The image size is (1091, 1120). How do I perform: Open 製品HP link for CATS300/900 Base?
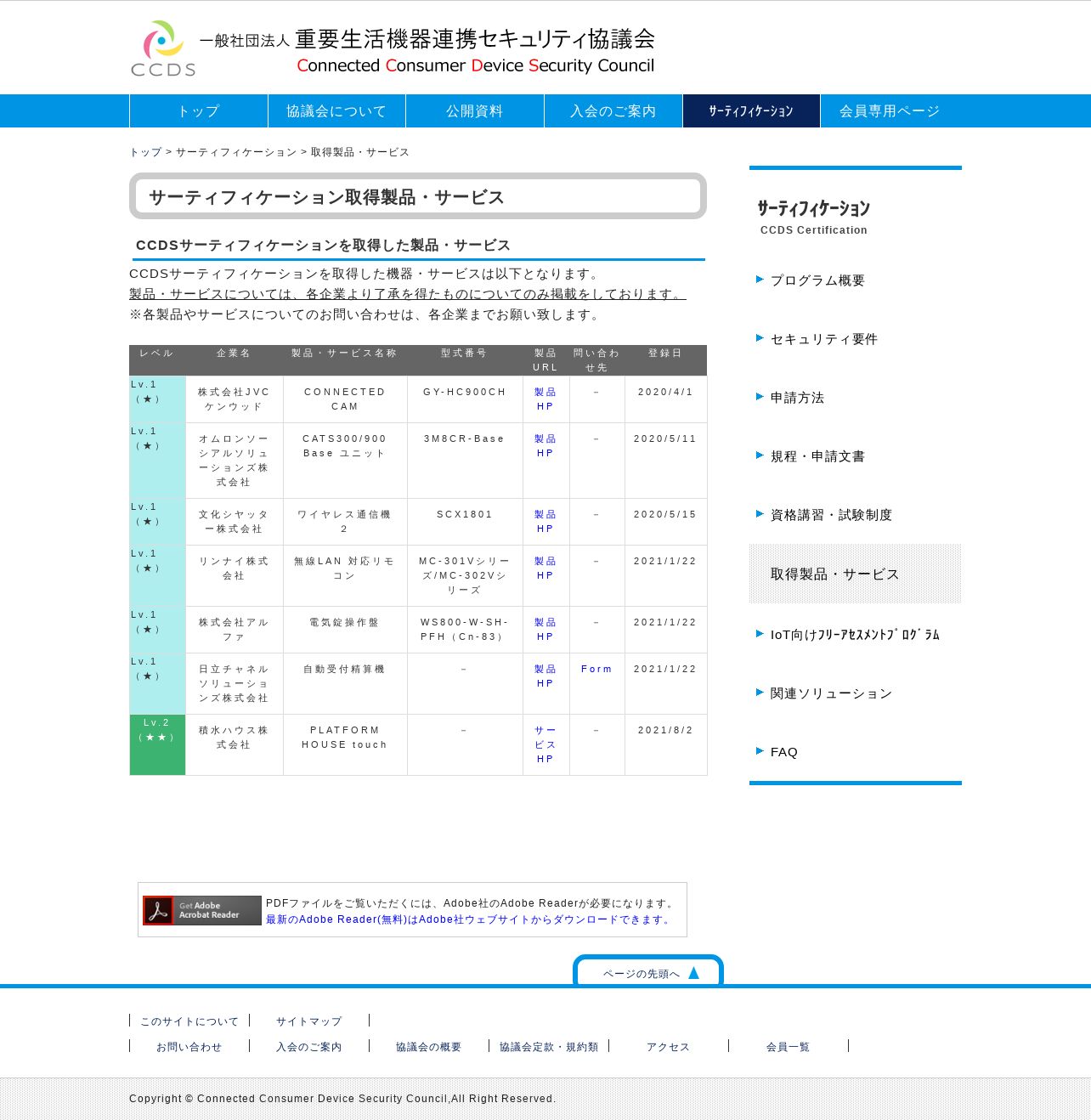545,446
